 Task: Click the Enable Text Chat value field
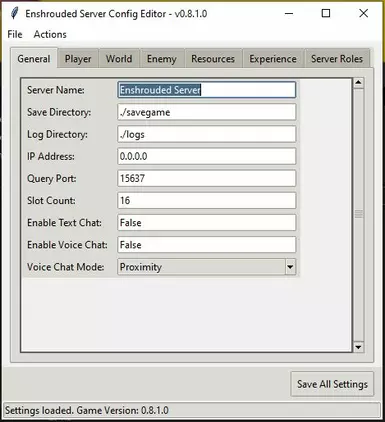click(x=207, y=223)
